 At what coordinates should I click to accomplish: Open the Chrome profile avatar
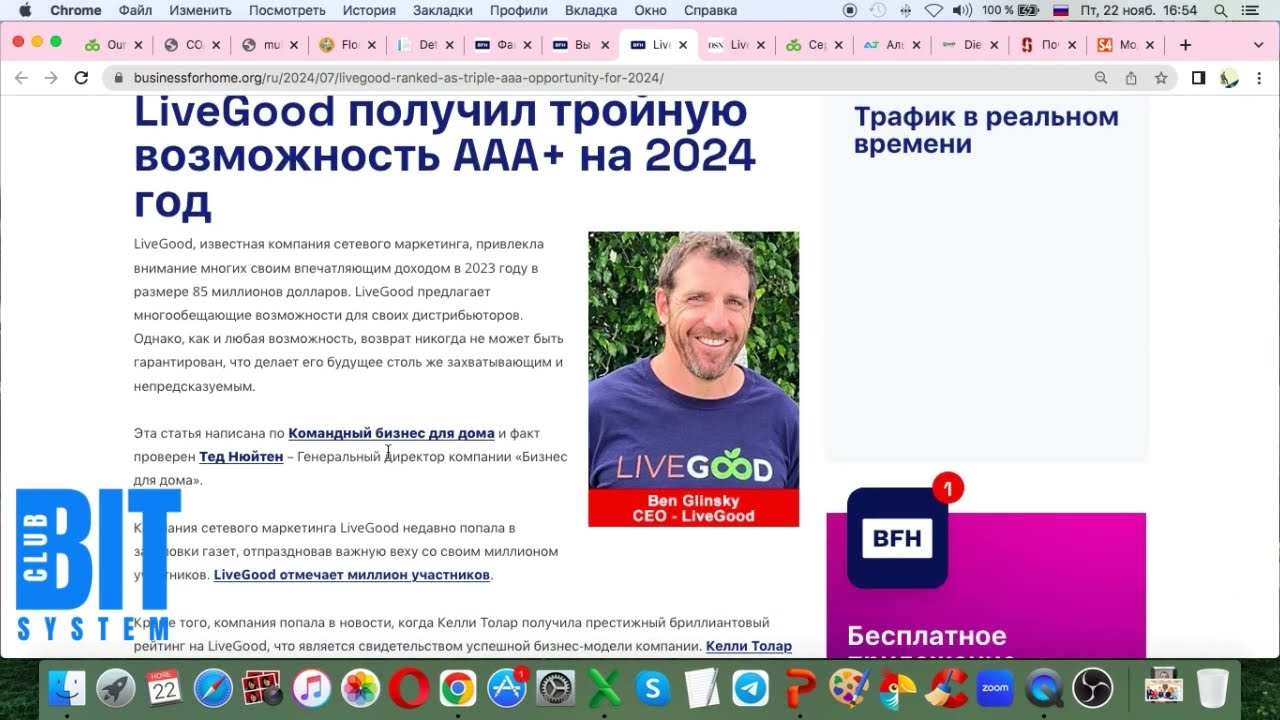pyautogui.click(x=1230, y=78)
